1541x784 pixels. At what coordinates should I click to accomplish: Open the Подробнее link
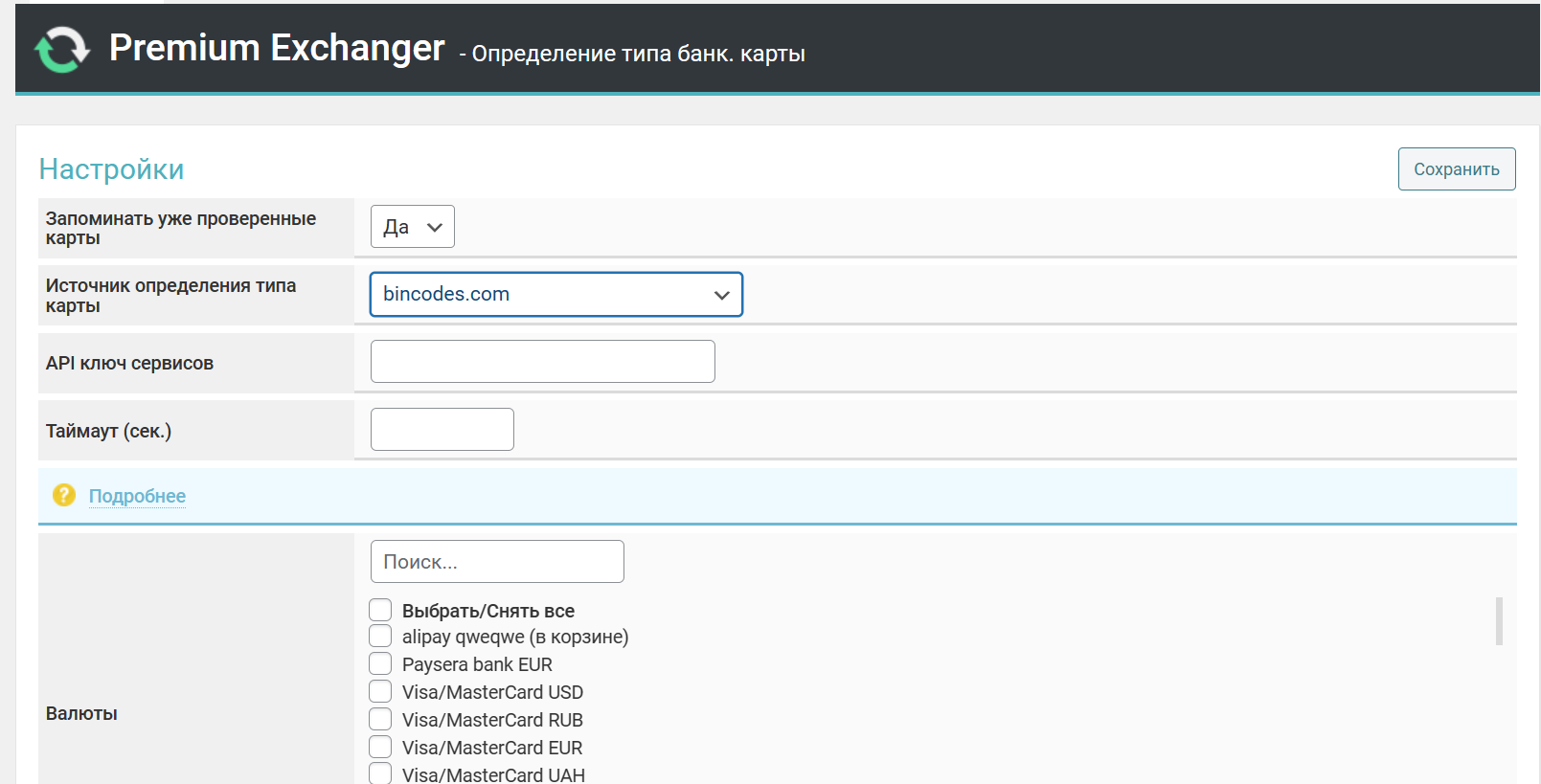coord(137,496)
